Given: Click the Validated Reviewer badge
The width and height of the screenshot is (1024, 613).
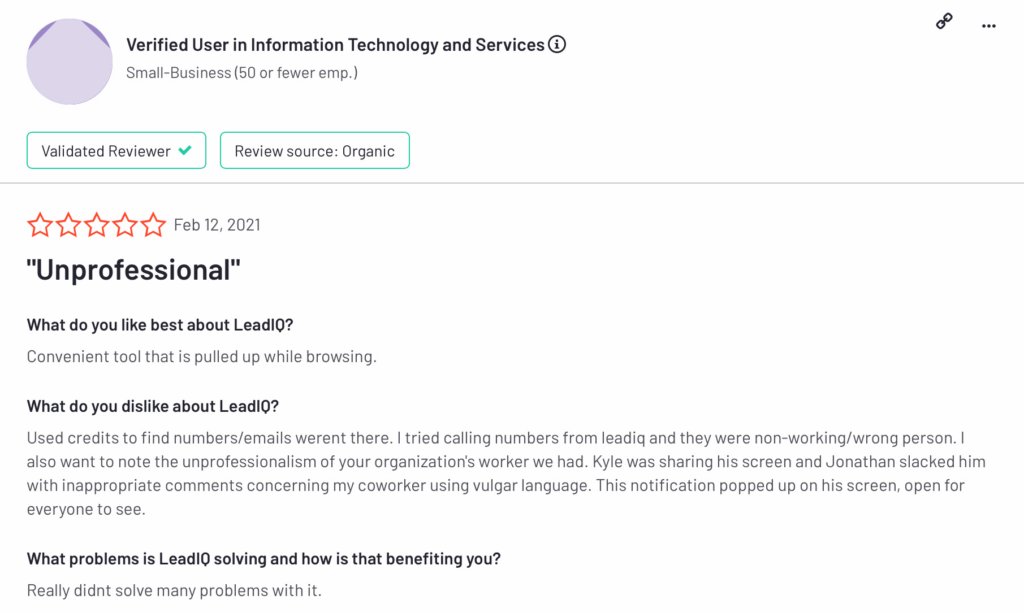Looking at the screenshot, I should pos(116,151).
